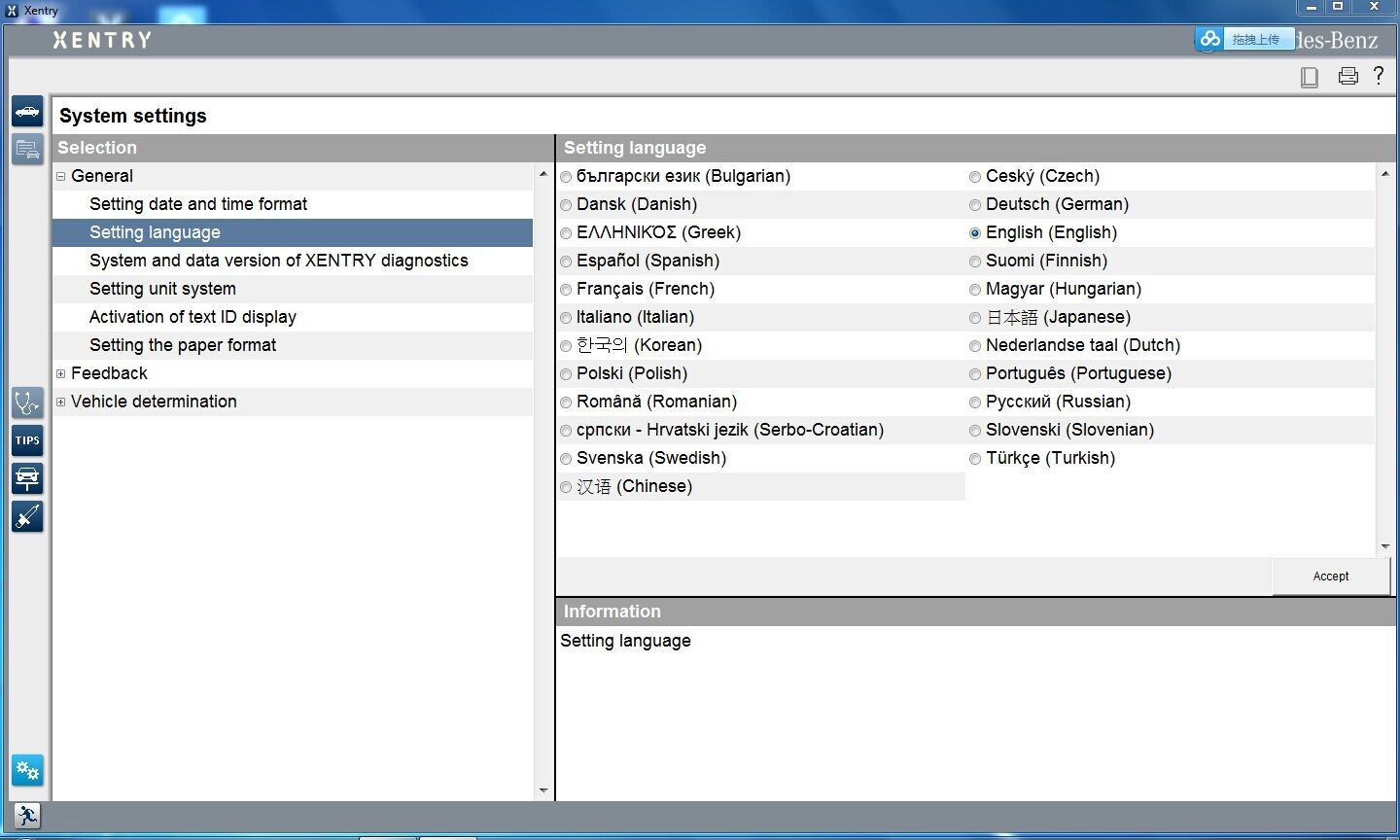Select Russian language radio button
This screenshot has height=840, width=1400.
[x=975, y=402]
